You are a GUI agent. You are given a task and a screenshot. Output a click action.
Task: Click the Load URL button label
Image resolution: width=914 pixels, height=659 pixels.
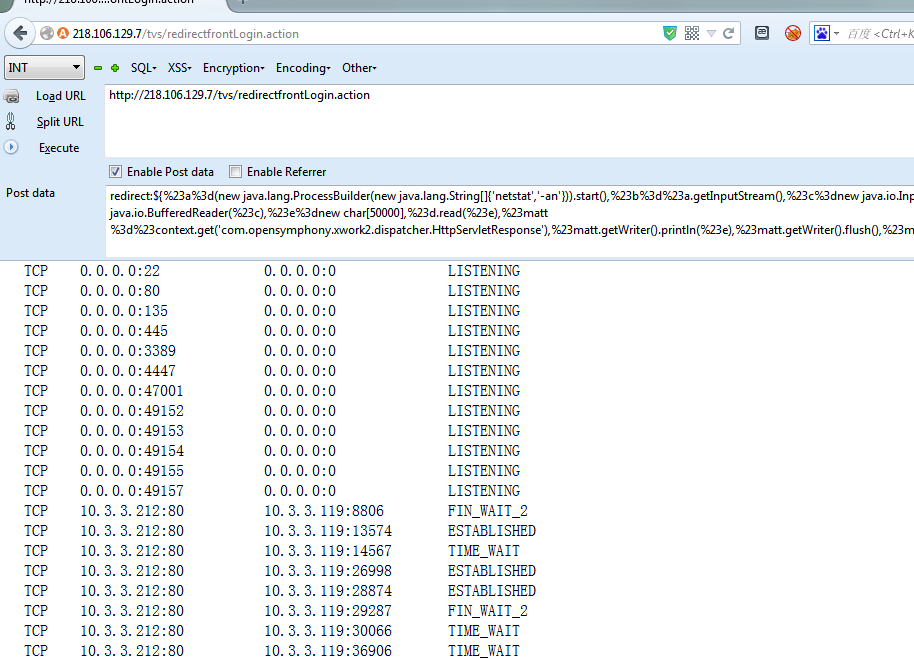[61, 96]
